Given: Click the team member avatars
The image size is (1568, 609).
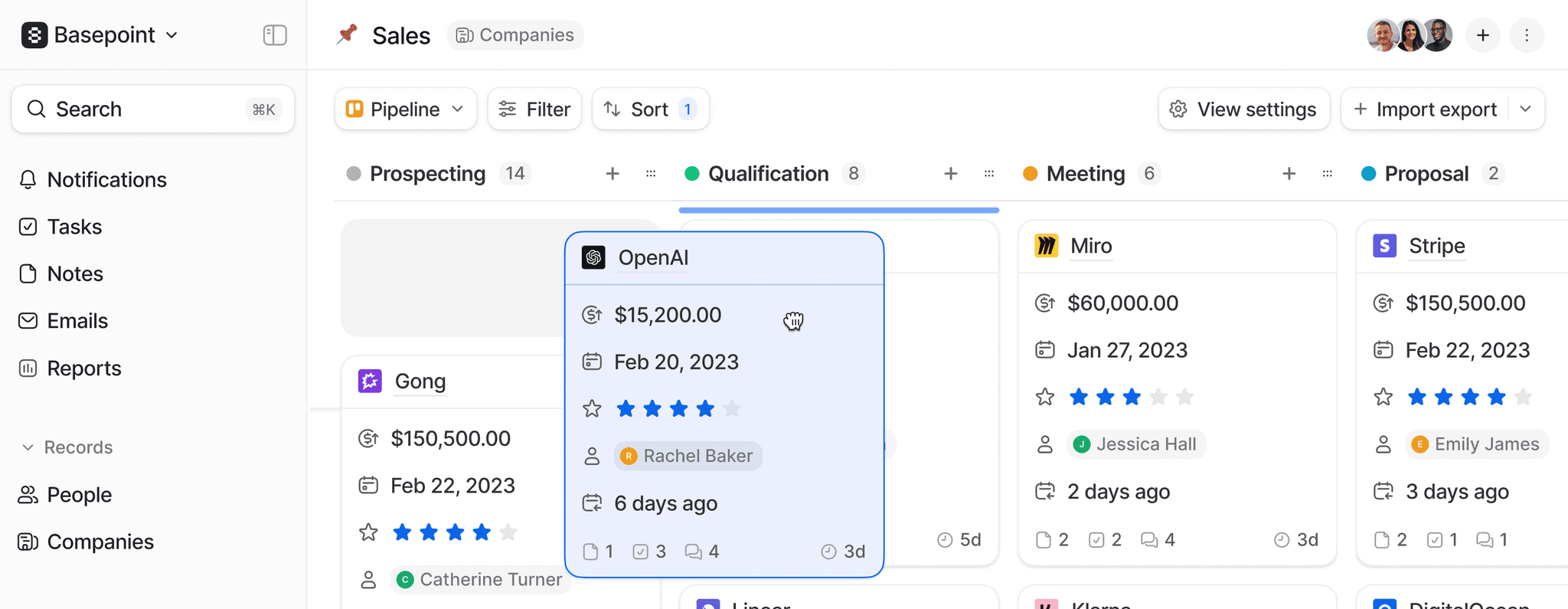Looking at the screenshot, I should [1410, 35].
